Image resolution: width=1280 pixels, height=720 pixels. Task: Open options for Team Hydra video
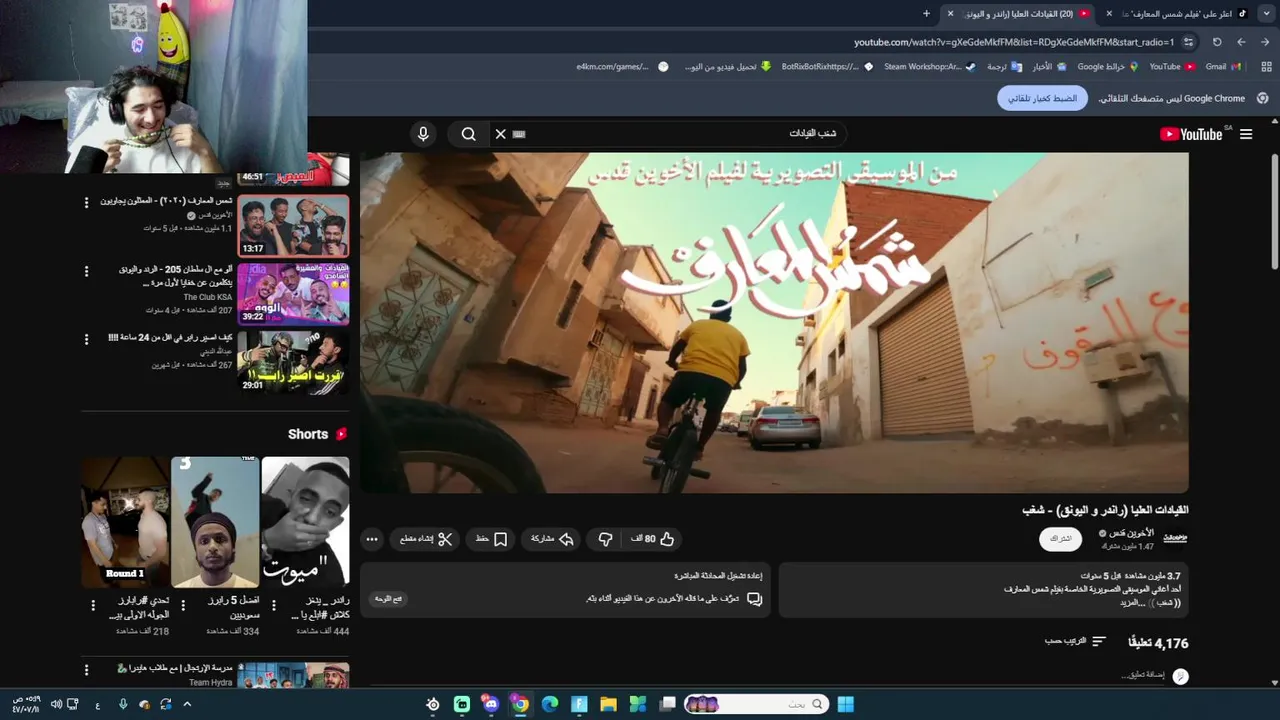point(86,670)
